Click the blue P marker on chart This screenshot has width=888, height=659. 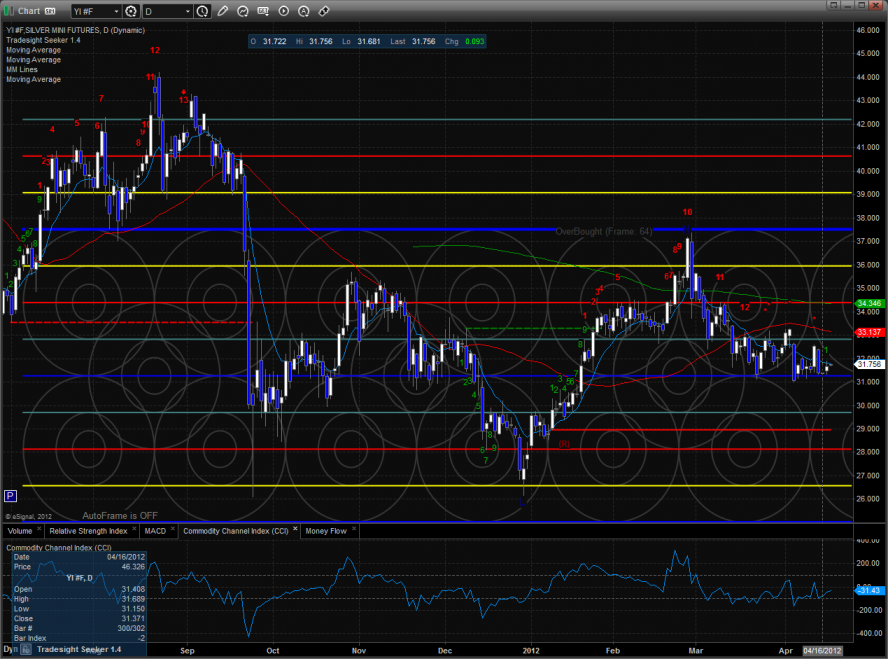point(11,495)
